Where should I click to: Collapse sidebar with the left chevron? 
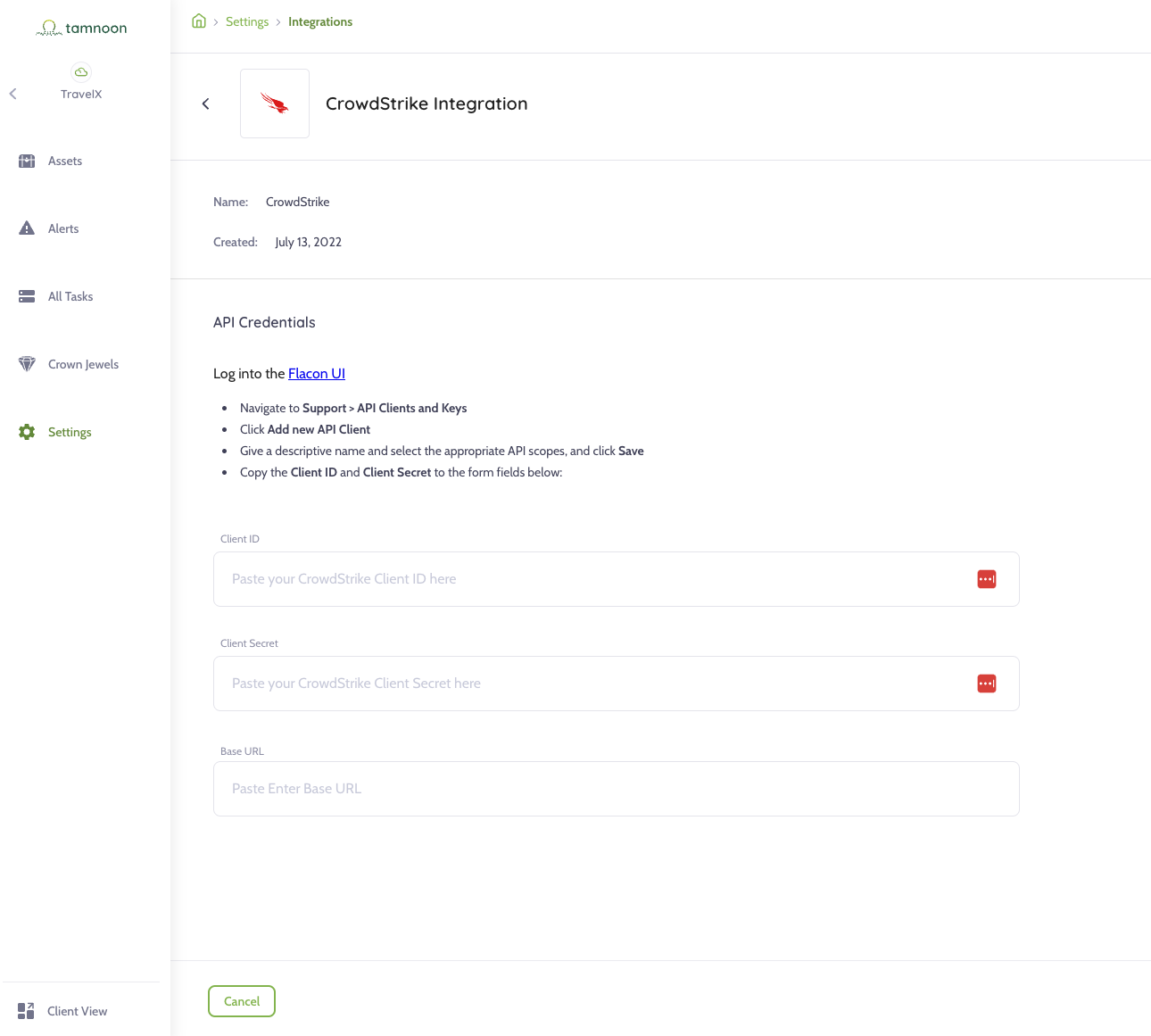pyautogui.click(x=13, y=94)
